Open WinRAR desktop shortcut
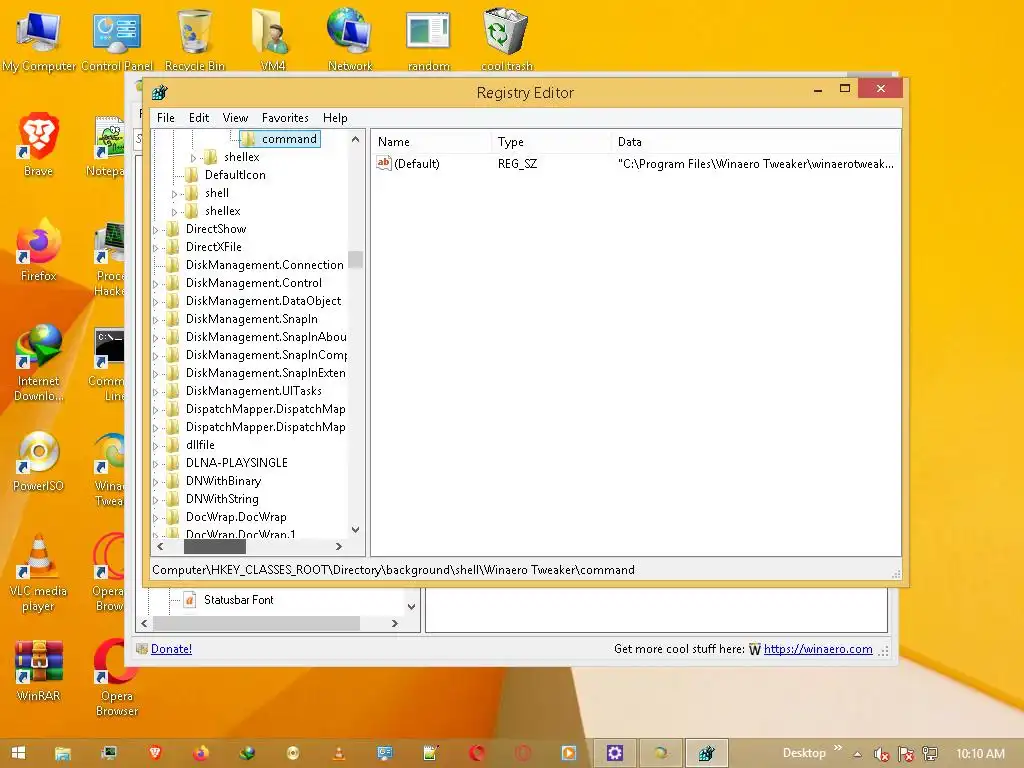The image size is (1024, 768). coord(39,671)
